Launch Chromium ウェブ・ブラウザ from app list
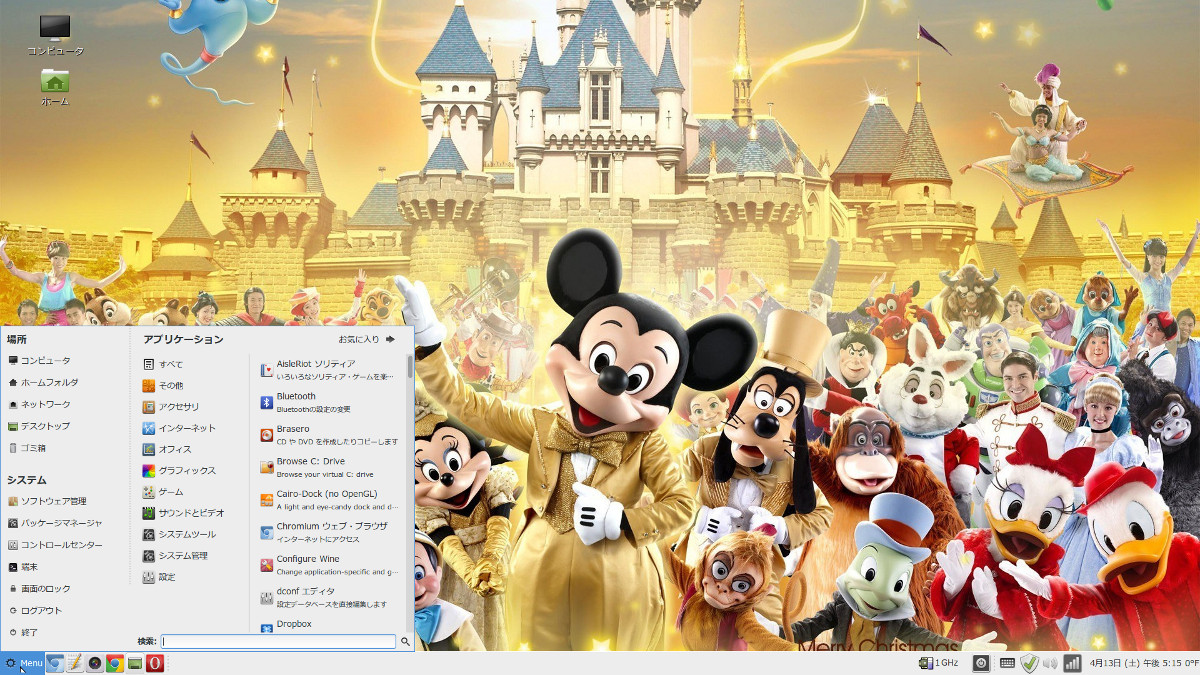The image size is (1200, 675). tap(329, 532)
